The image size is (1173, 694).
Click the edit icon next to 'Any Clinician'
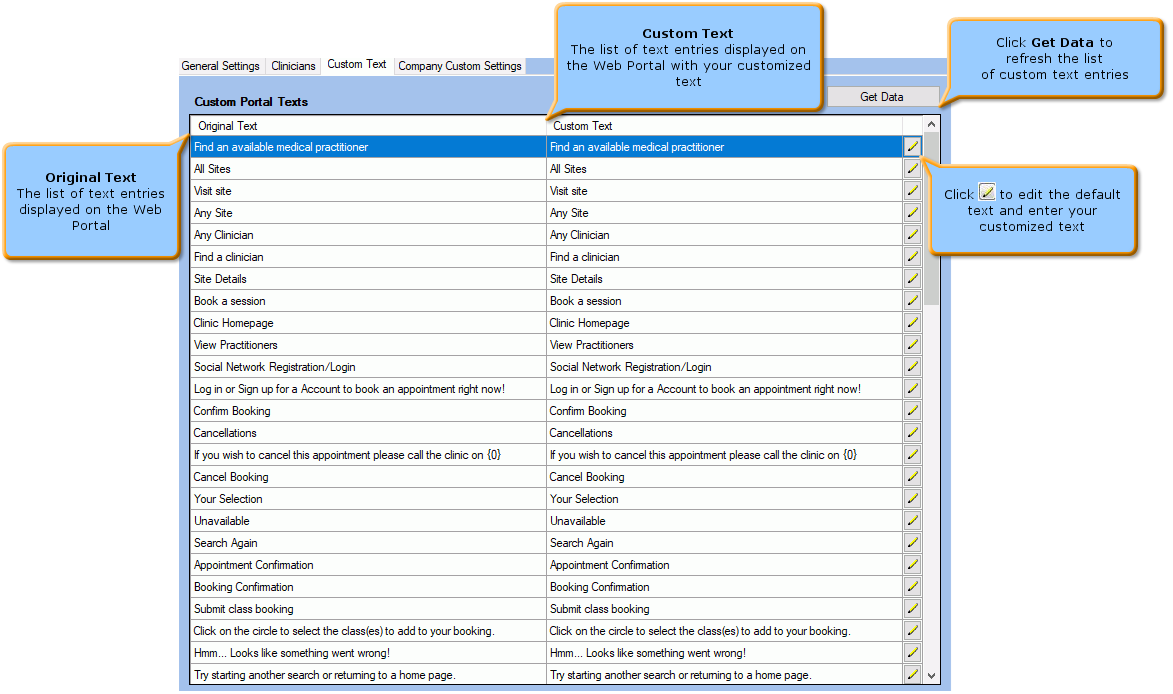[x=912, y=234]
